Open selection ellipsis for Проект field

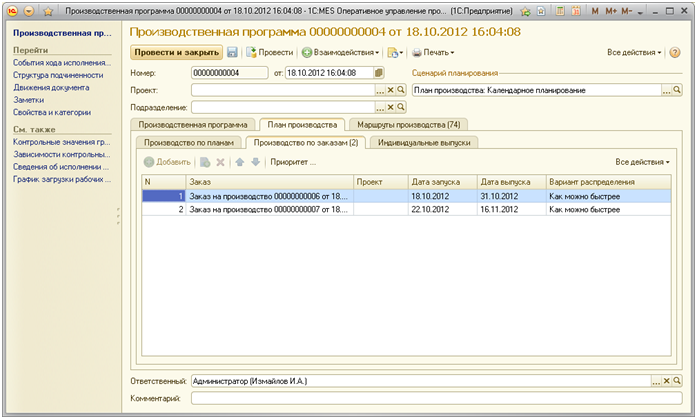(x=380, y=90)
